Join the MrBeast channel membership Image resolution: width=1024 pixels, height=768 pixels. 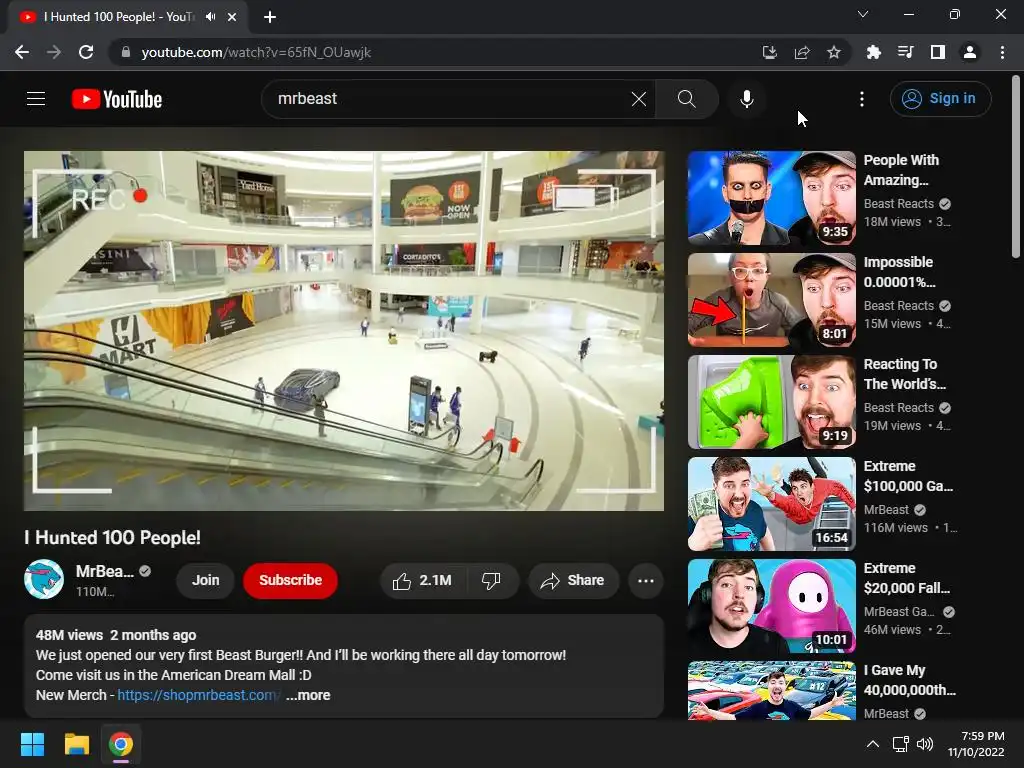click(205, 581)
